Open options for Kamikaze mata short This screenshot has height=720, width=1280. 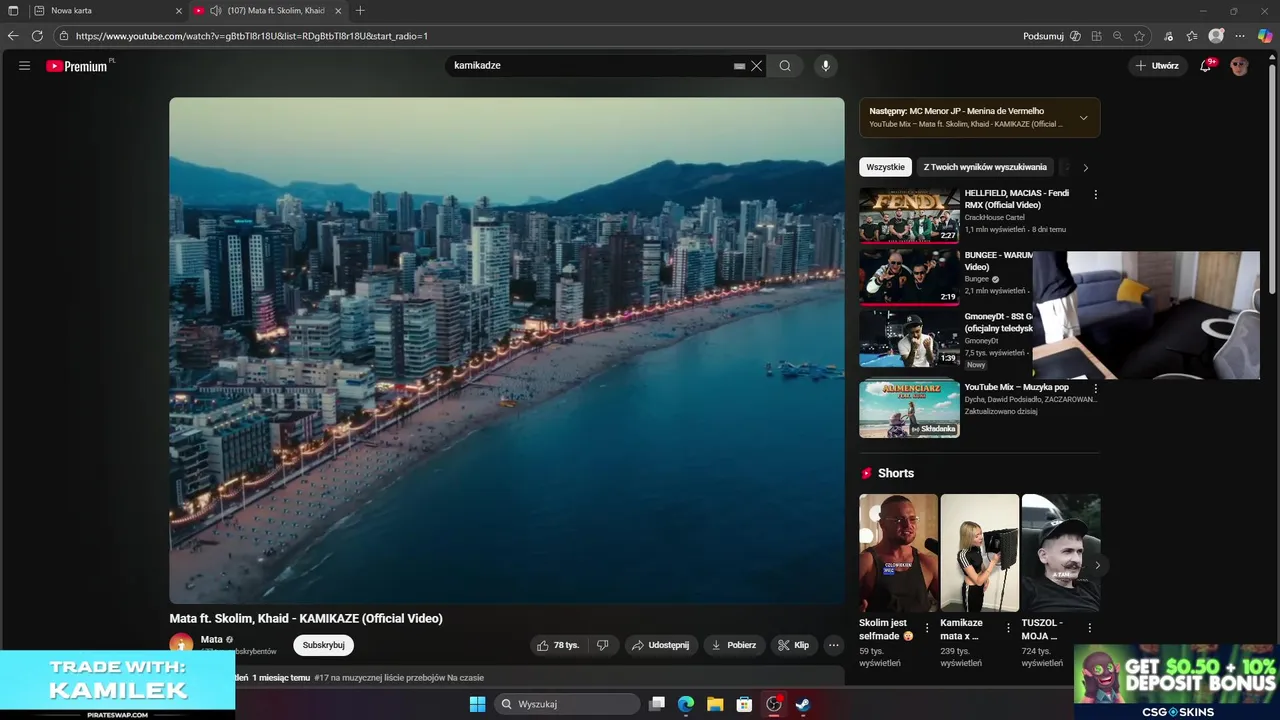1008,628
